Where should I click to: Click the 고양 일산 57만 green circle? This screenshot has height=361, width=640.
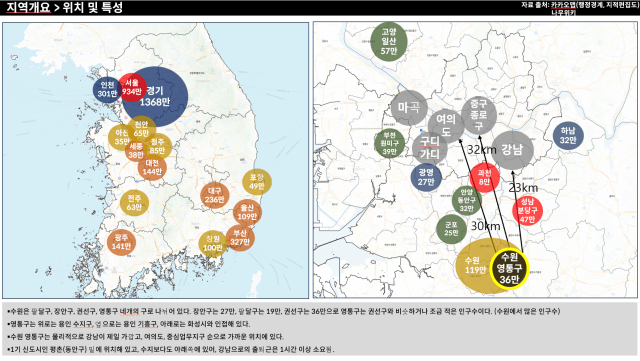(389, 41)
